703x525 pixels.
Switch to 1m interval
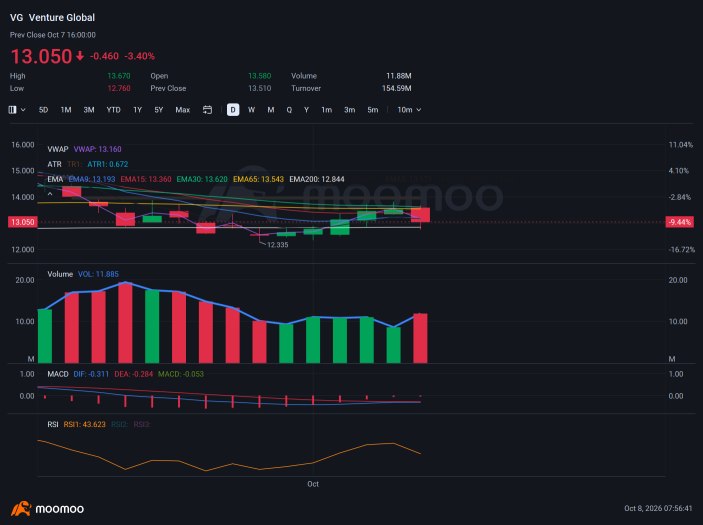[x=326, y=110]
